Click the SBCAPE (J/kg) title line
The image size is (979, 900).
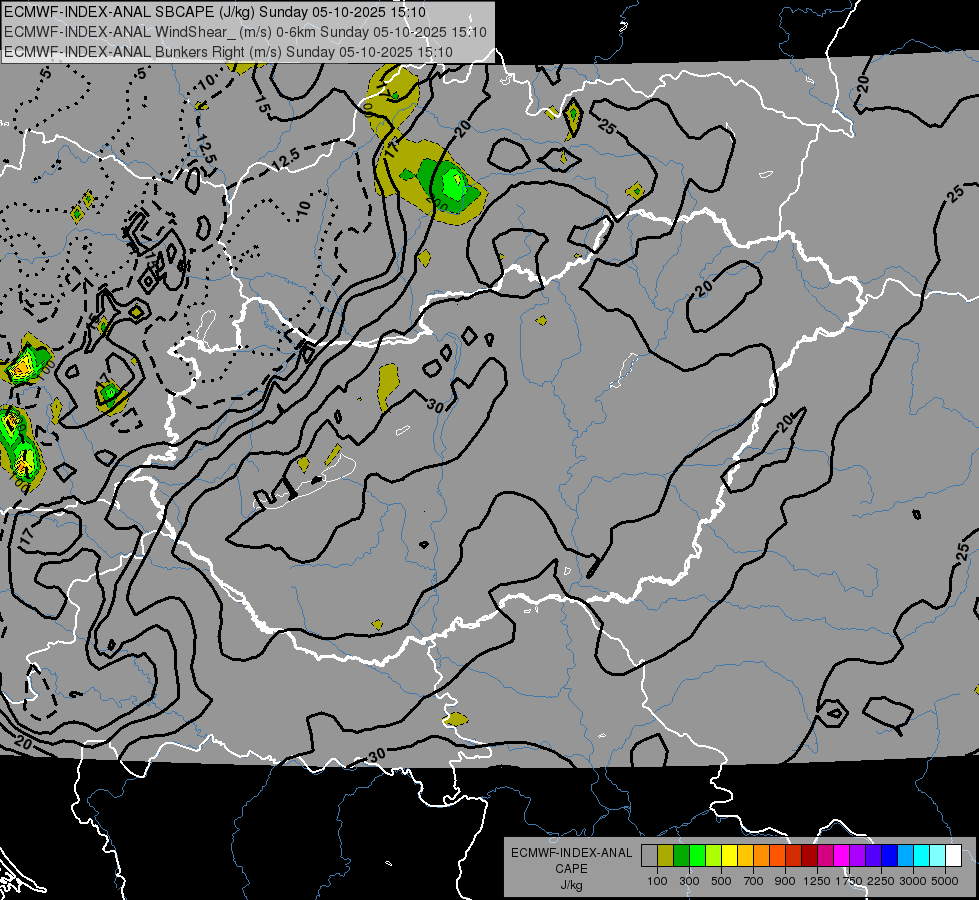pyautogui.click(x=215, y=12)
